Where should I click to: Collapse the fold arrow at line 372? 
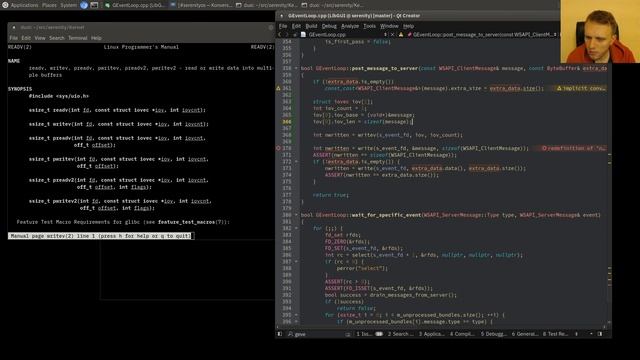296,162
